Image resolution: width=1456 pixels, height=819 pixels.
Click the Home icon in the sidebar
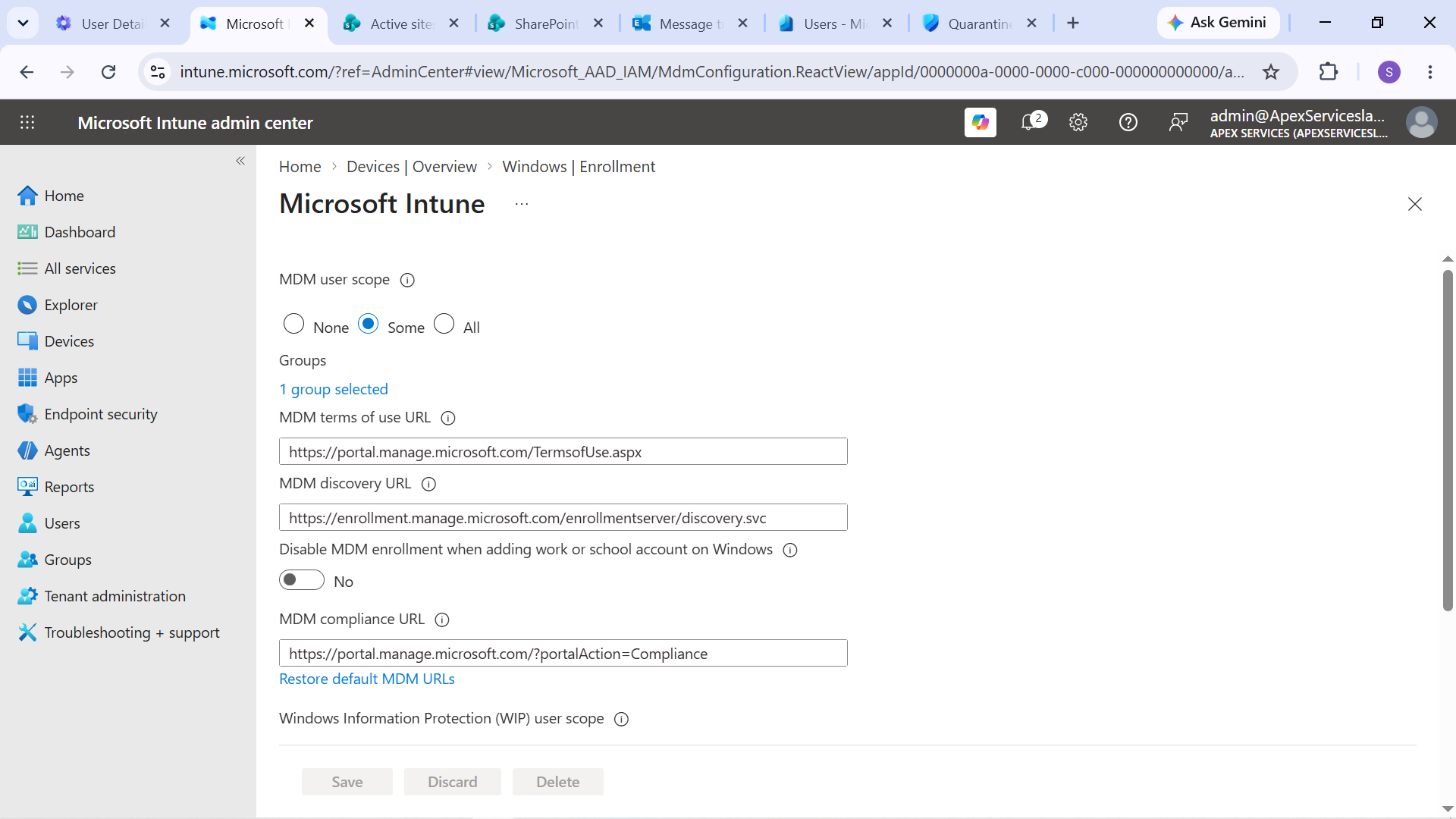click(27, 196)
